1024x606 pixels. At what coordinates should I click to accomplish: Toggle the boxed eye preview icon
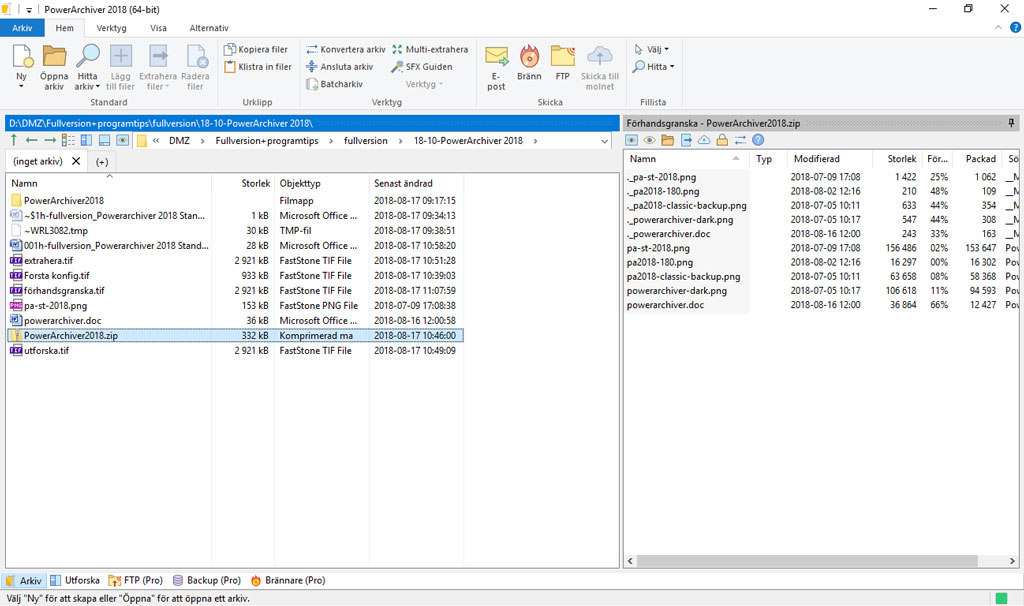[632, 140]
